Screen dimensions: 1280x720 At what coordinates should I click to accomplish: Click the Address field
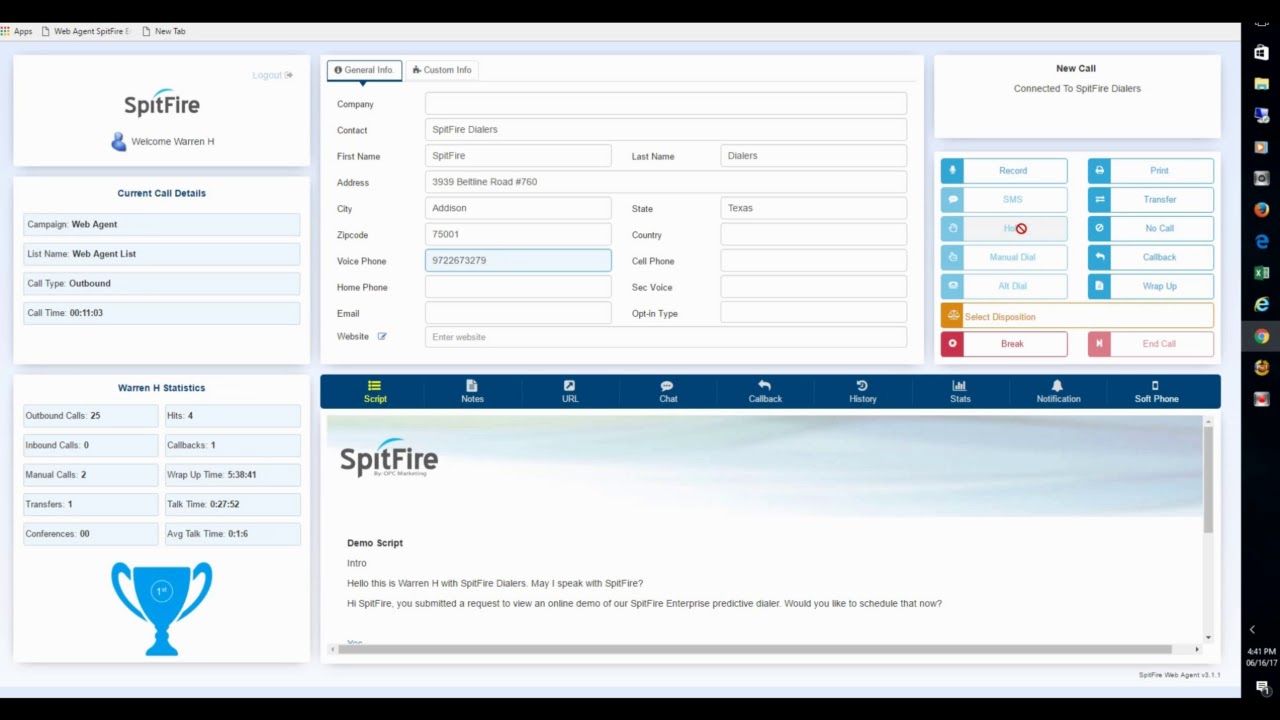666,182
